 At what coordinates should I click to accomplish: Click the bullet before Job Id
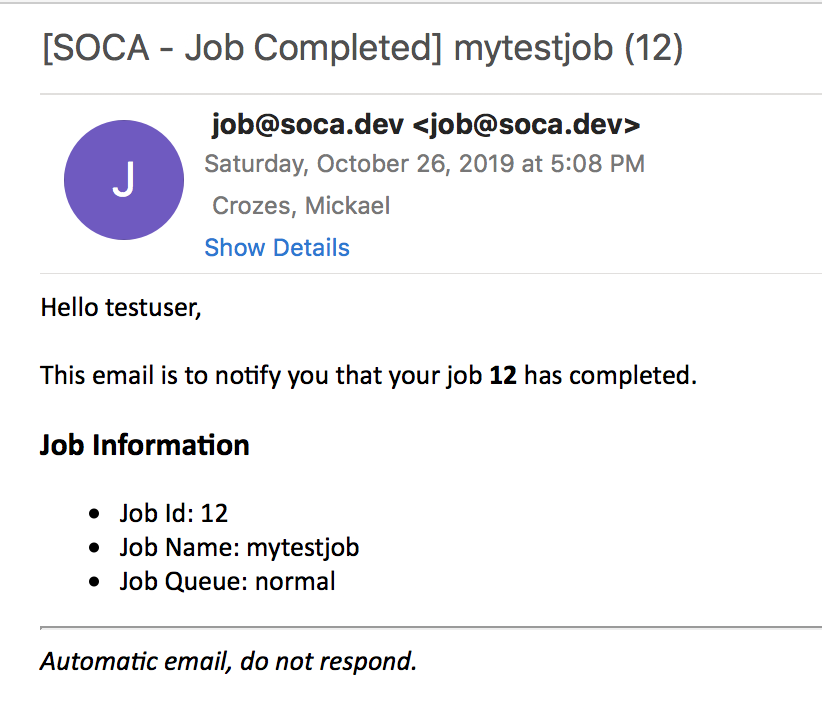pos(95,515)
